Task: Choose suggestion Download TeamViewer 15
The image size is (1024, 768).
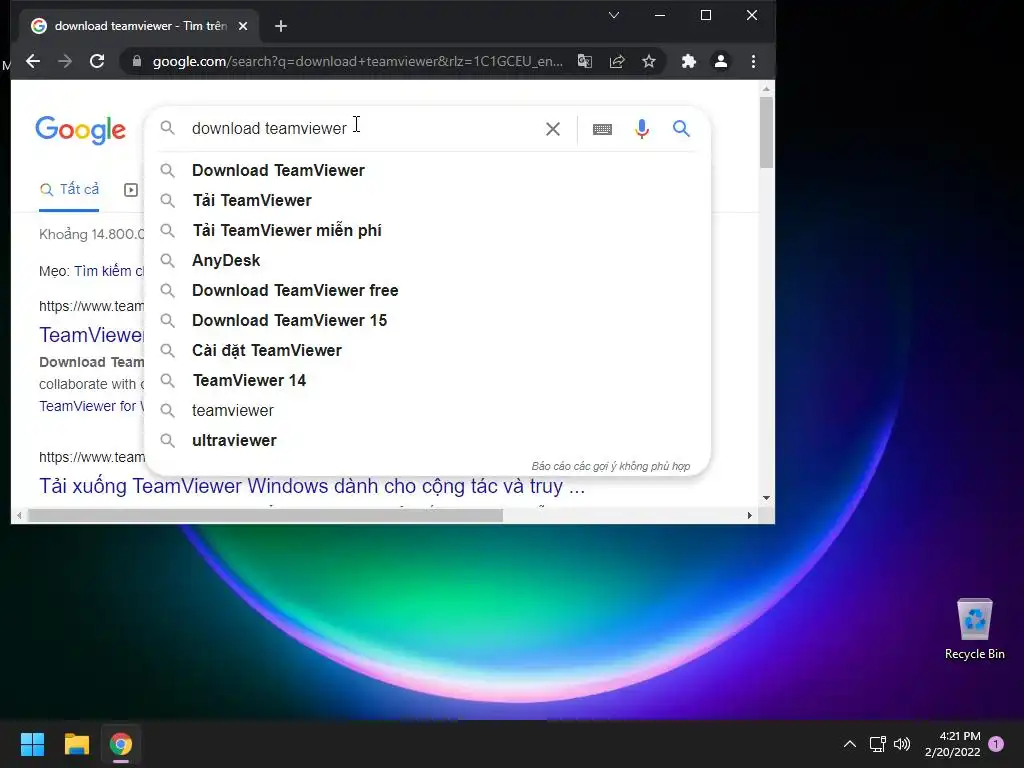Action: pyautogui.click(x=428, y=321)
